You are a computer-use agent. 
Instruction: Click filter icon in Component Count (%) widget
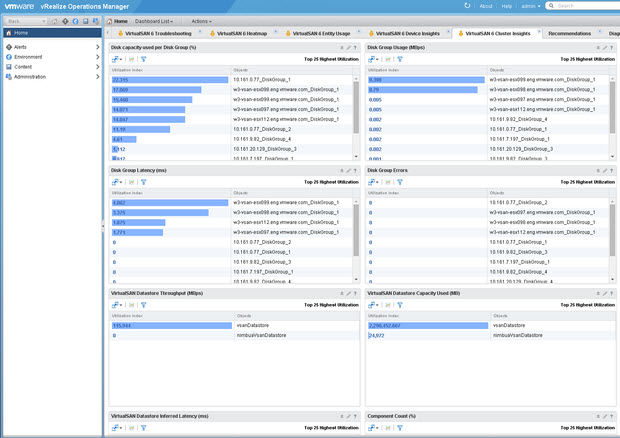400,428
